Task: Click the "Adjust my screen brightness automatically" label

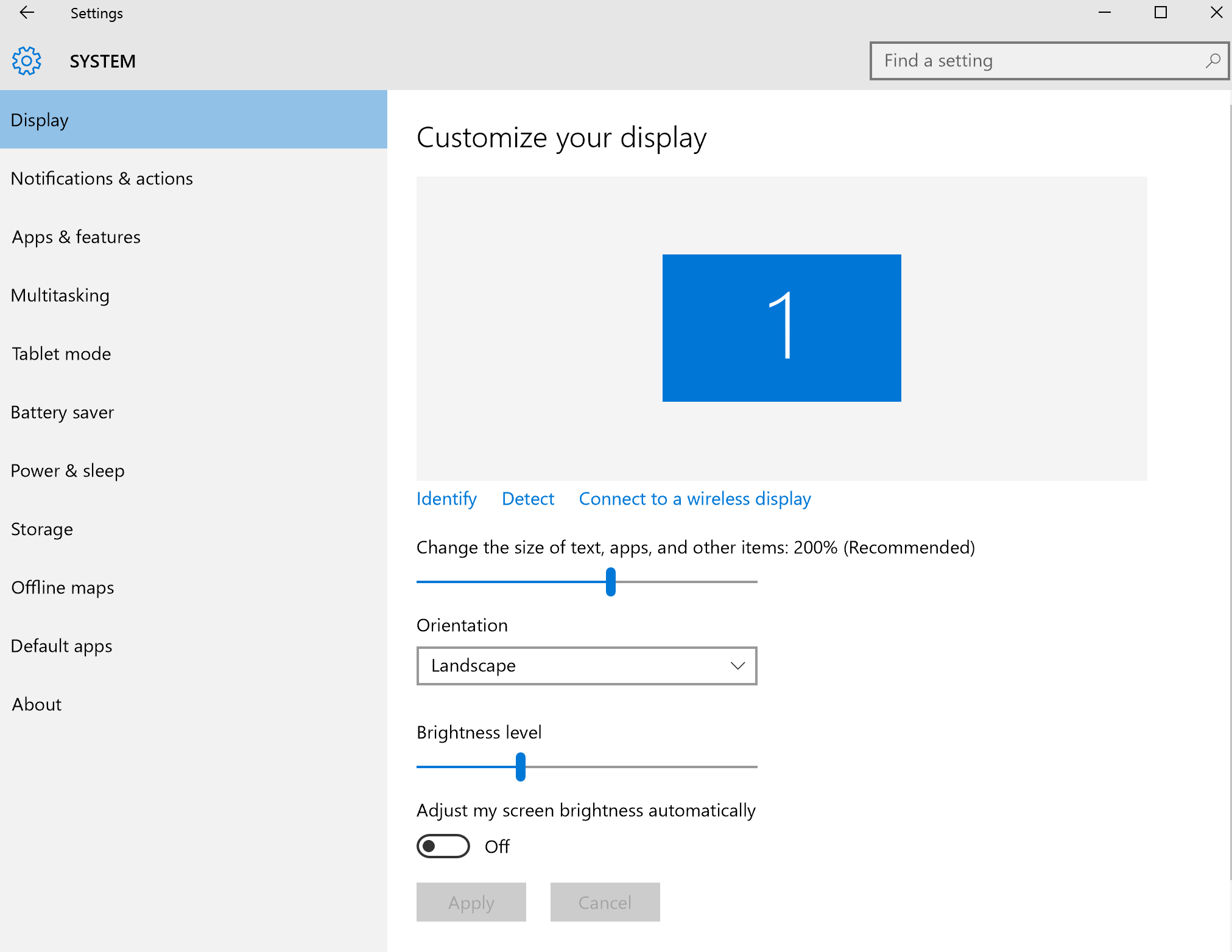Action: point(586,811)
